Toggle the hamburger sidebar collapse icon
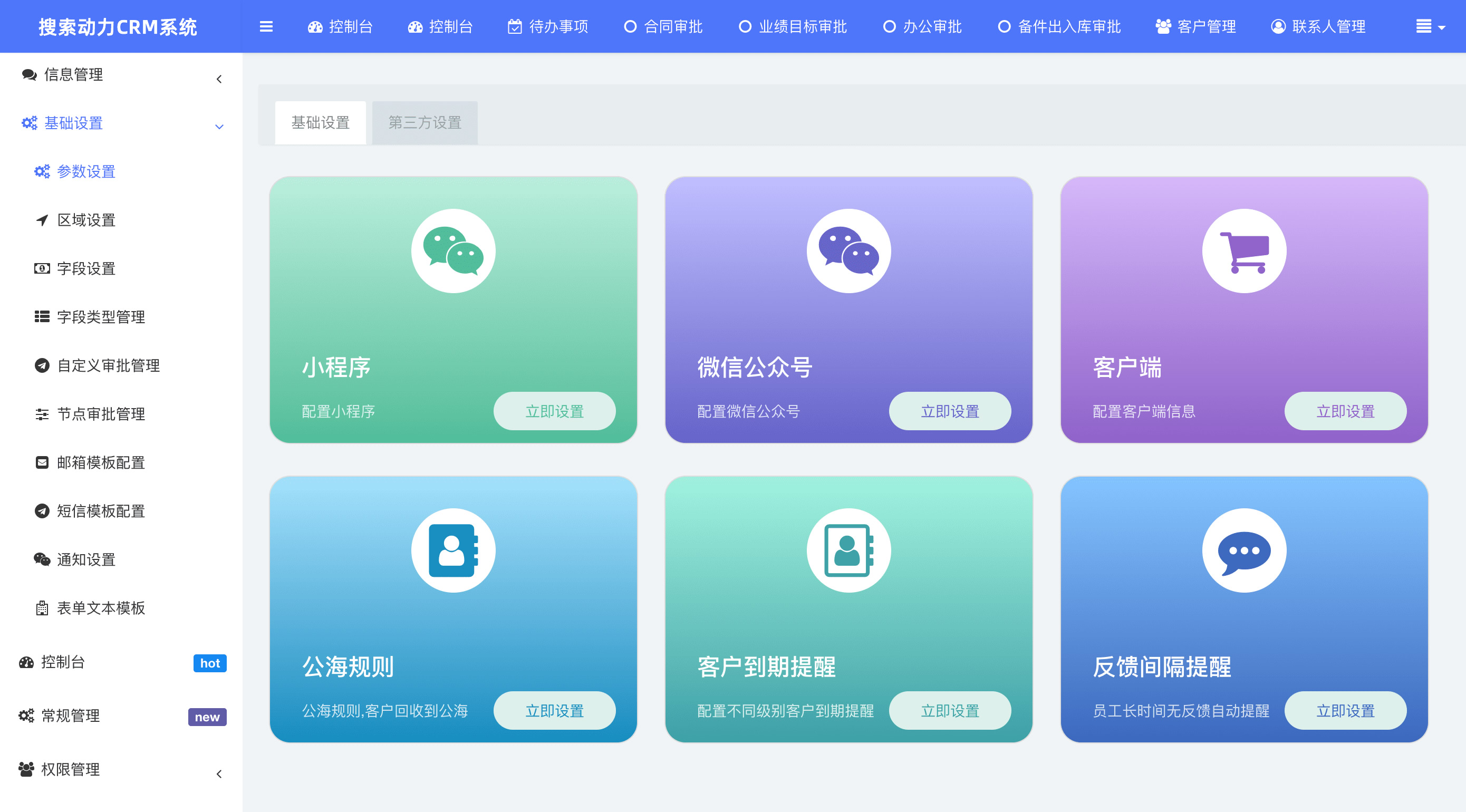Screen dimensions: 1466x812 266,27
